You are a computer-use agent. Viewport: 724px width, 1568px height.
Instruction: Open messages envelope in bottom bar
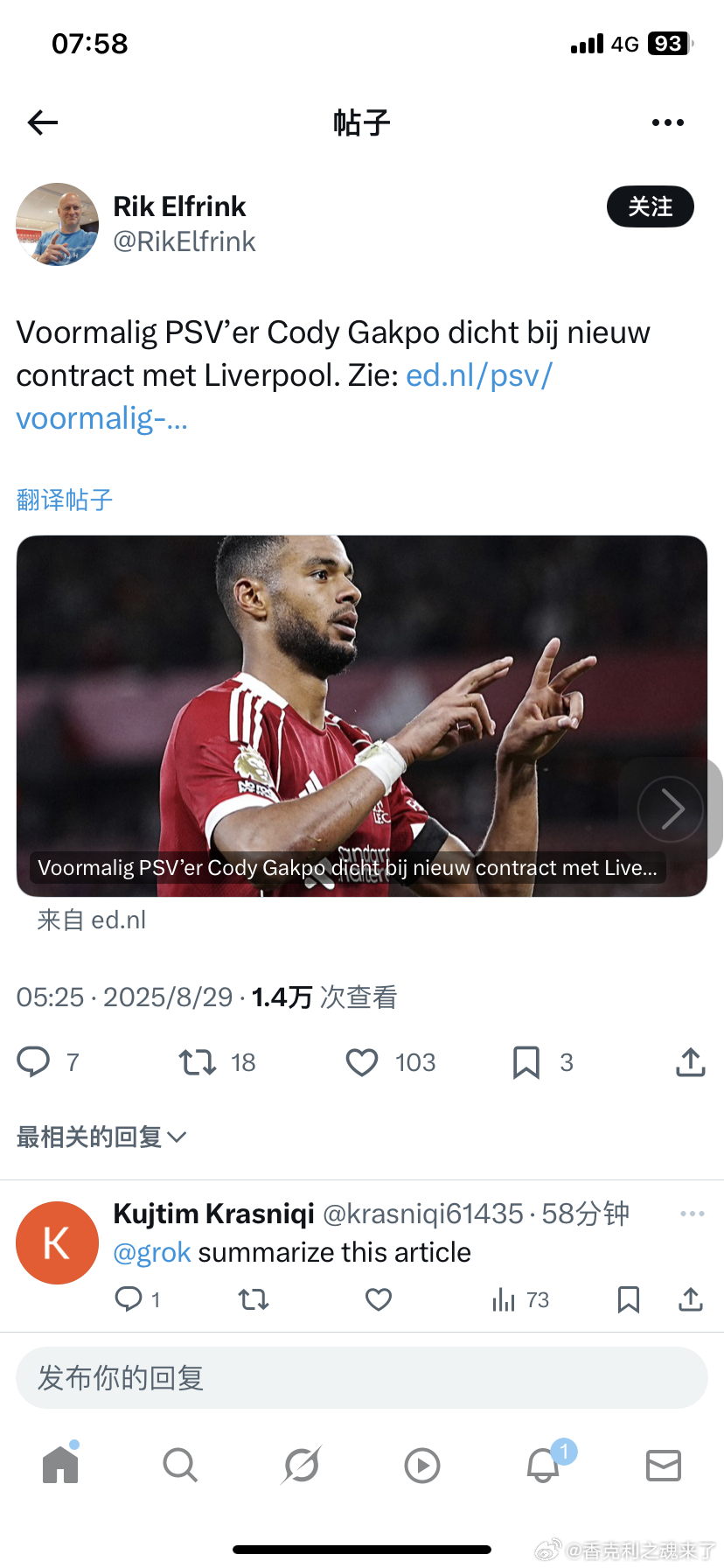664,1465
